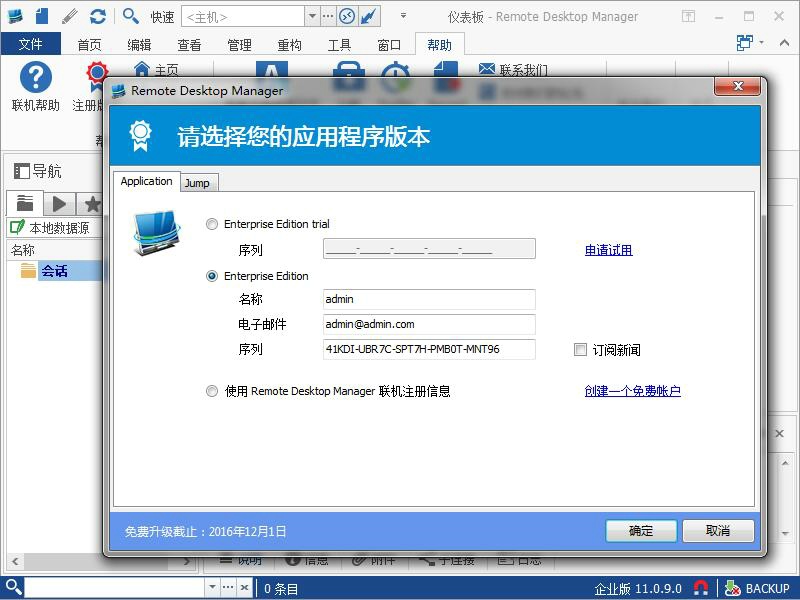Click the quick connect arrow monitor icon
This screenshot has width=800, height=600.
(368, 17)
